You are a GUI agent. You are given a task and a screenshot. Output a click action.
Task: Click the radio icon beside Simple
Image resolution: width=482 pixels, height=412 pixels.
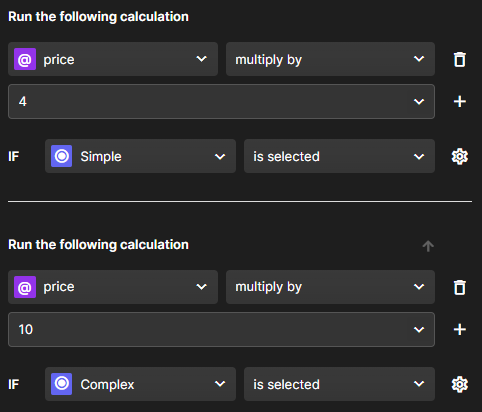62,156
